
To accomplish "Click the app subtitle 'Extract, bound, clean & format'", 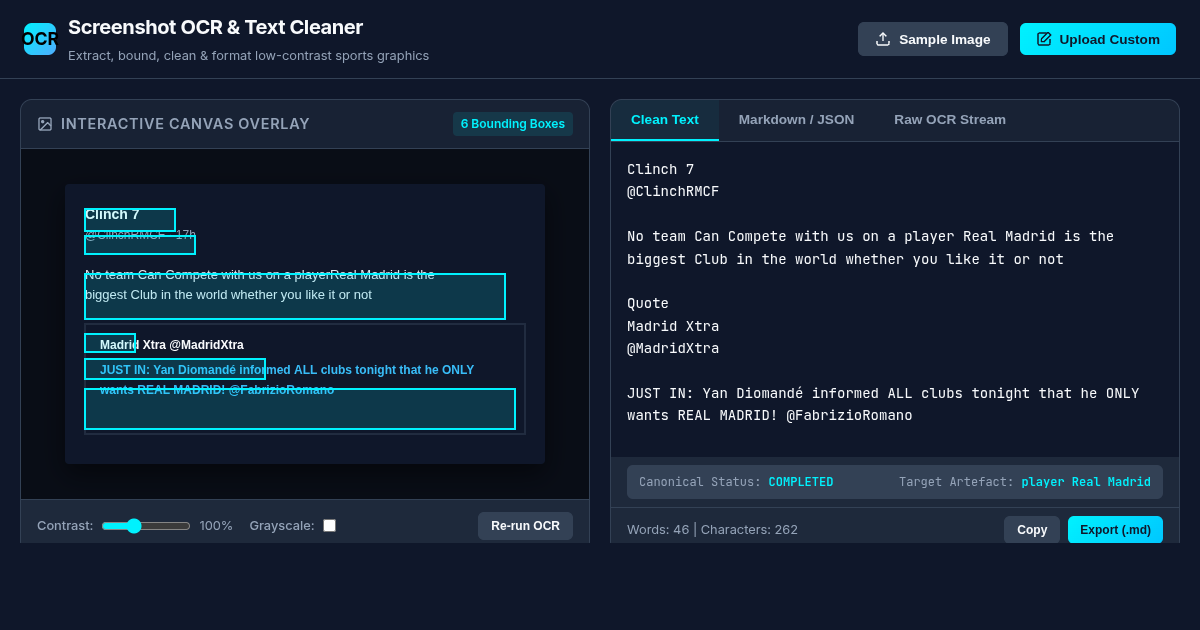I will [x=248, y=56].
